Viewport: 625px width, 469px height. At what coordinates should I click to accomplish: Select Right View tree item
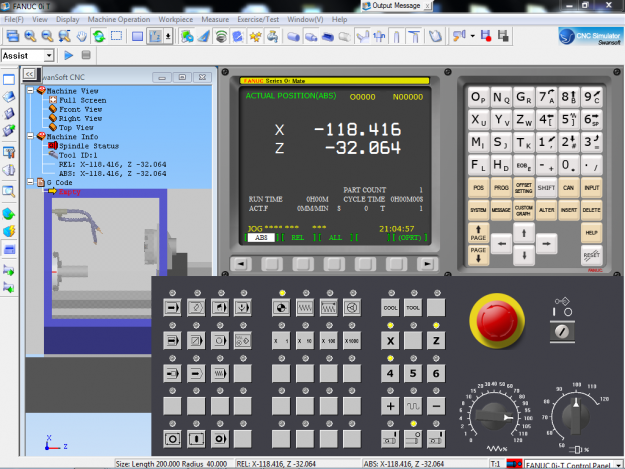tap(80, 118)
